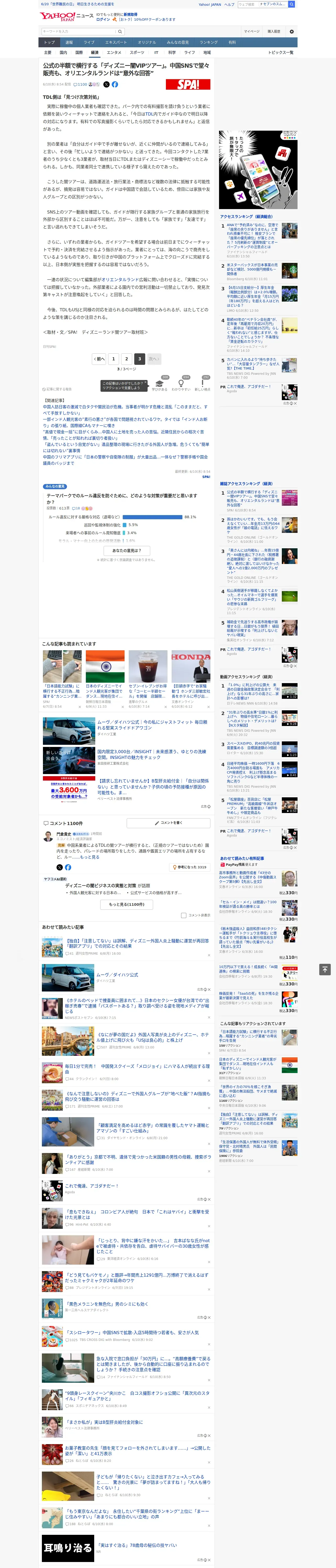Open the ライブ tab in dark navigation bar
The image size is (336, 1568).
pos(89,43)
